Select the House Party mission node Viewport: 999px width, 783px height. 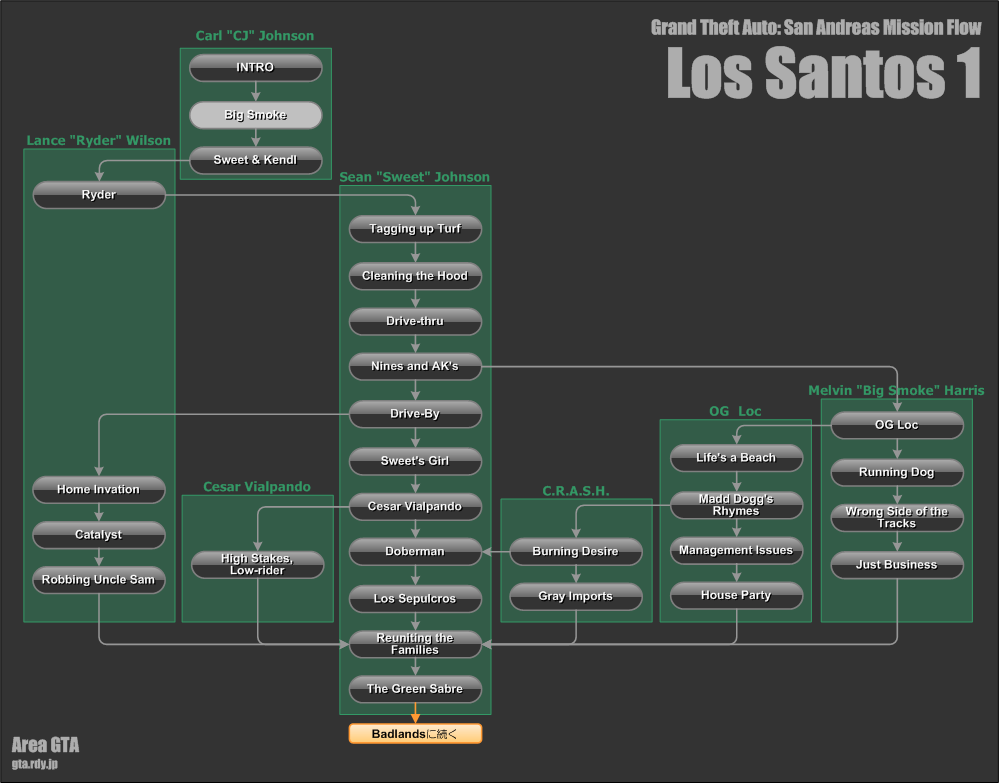click(x=737, y=596)
